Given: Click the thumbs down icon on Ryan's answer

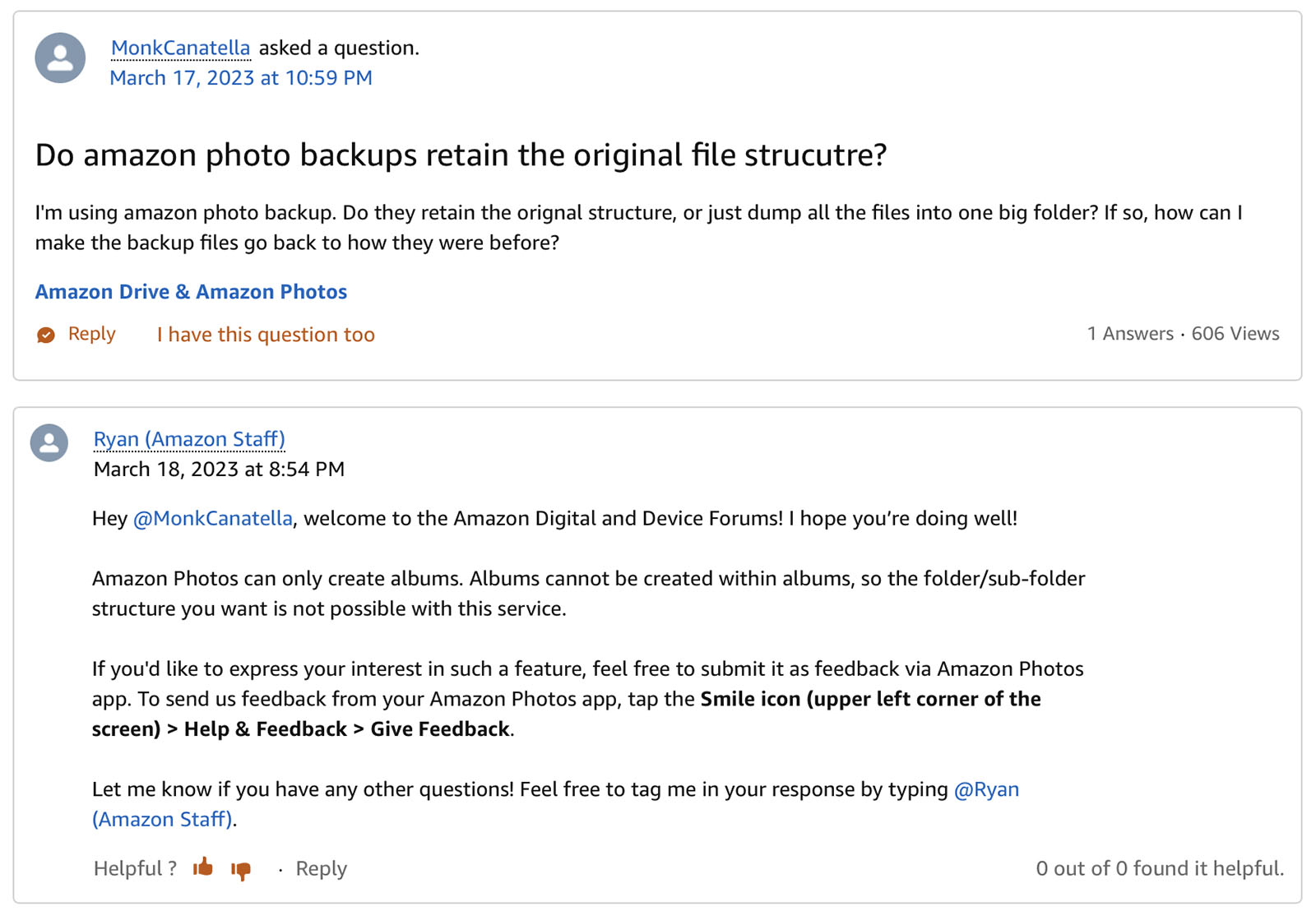Looking at the screenshot, I should coord(242,869).
